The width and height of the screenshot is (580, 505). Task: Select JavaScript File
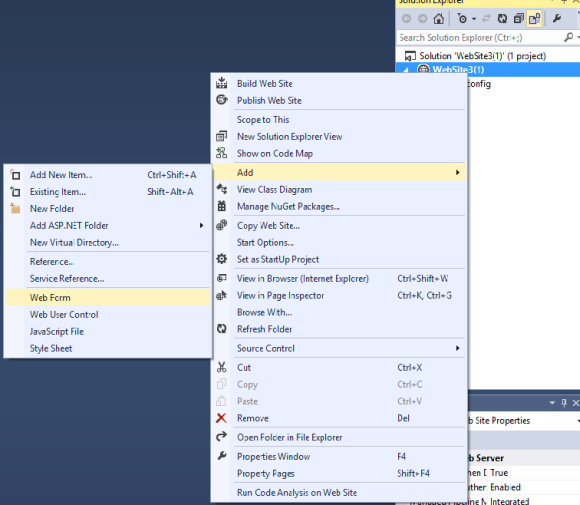click(x=57, y=332)
